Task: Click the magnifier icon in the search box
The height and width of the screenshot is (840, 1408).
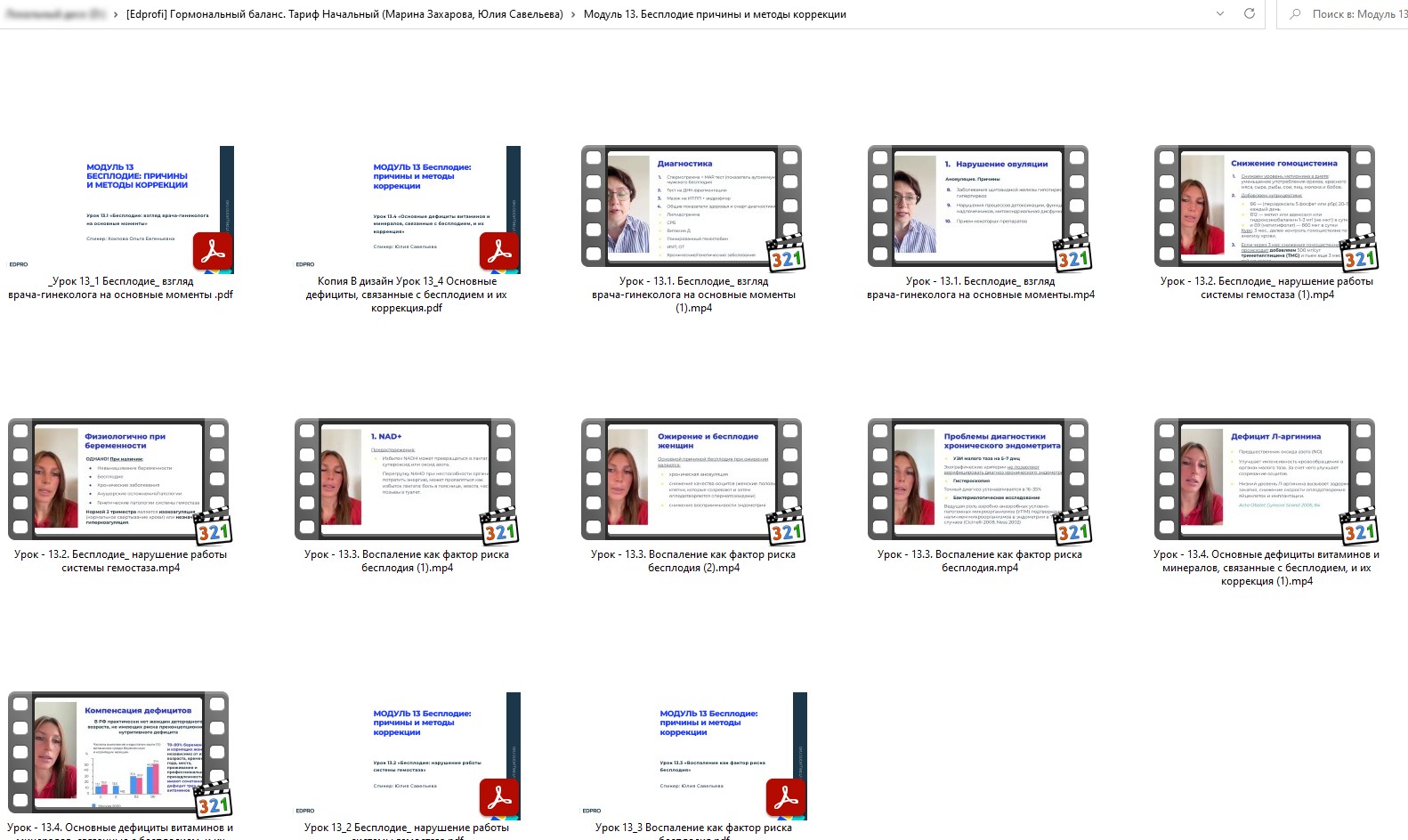Action: point(1295,14)
